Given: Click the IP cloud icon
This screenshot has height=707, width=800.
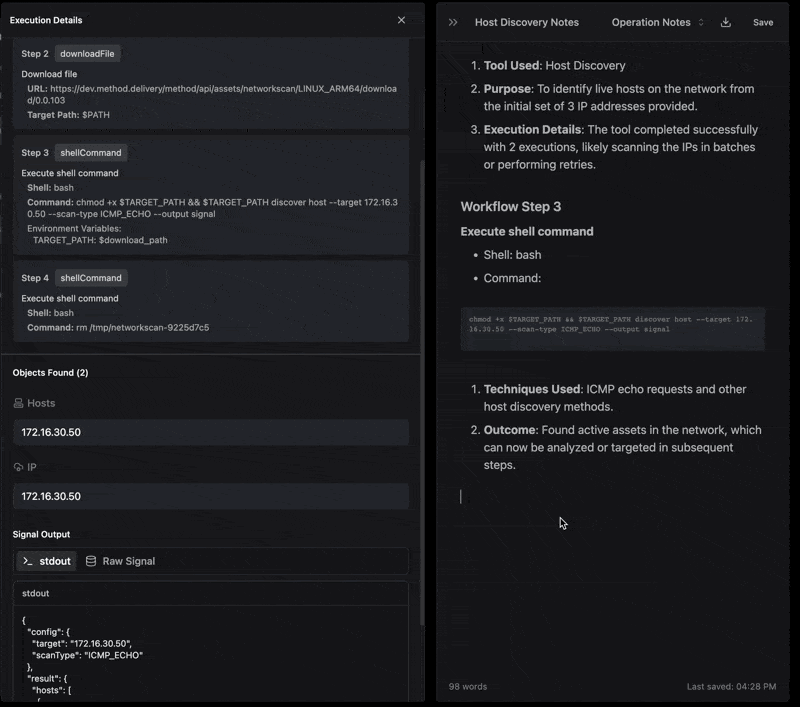Looking at the screenshot, I should click(19, 467).
